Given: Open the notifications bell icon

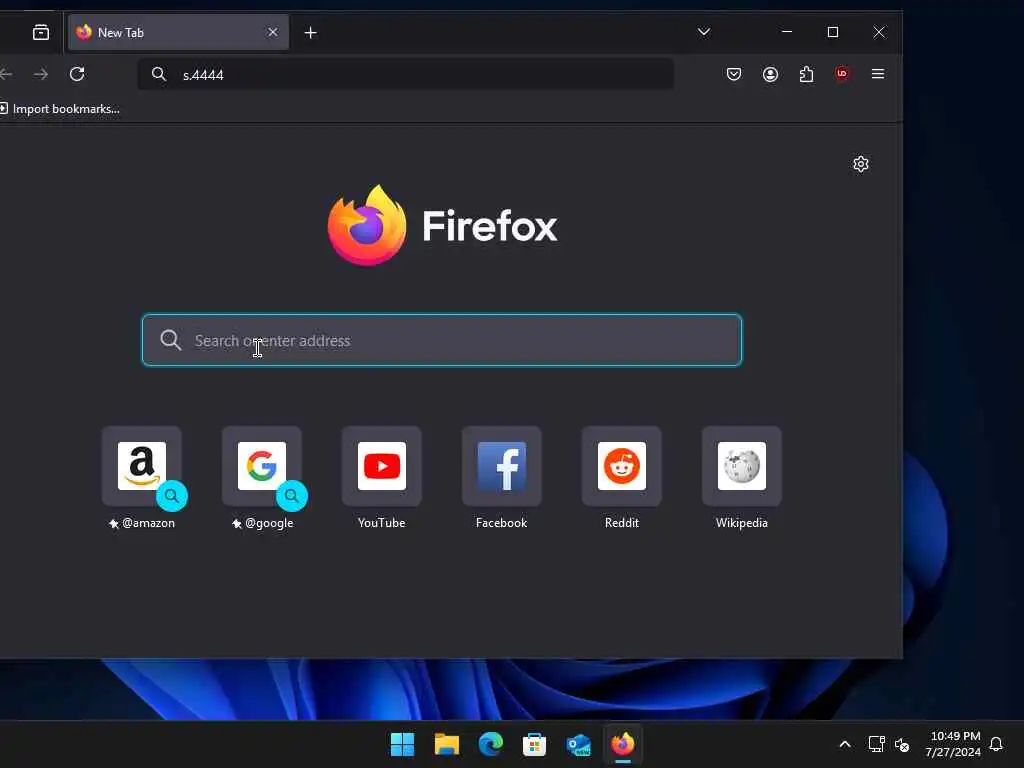Looking at the screenshot, I should click(x=996, y=744).
